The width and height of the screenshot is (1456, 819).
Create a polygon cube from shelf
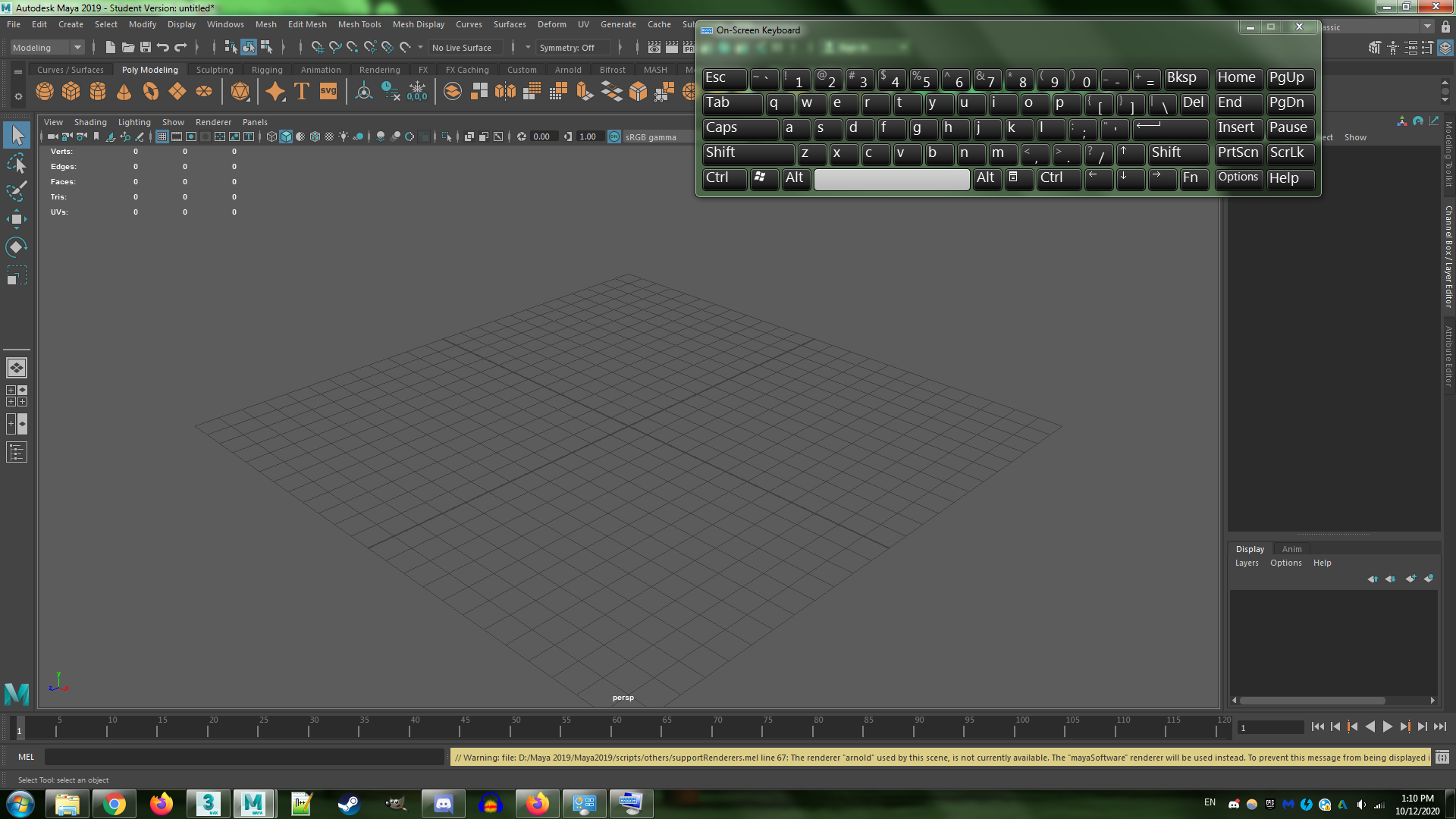71,92
